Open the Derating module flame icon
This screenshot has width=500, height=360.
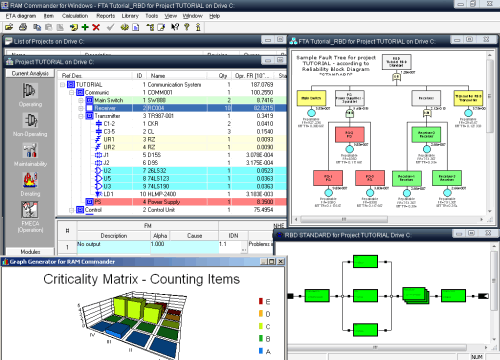click(x=30, y=180)
